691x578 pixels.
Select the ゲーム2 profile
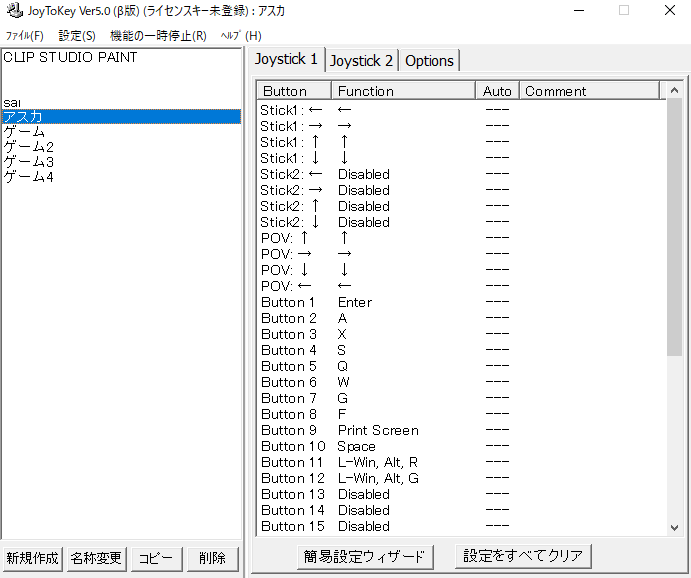[x=122, y=147]
